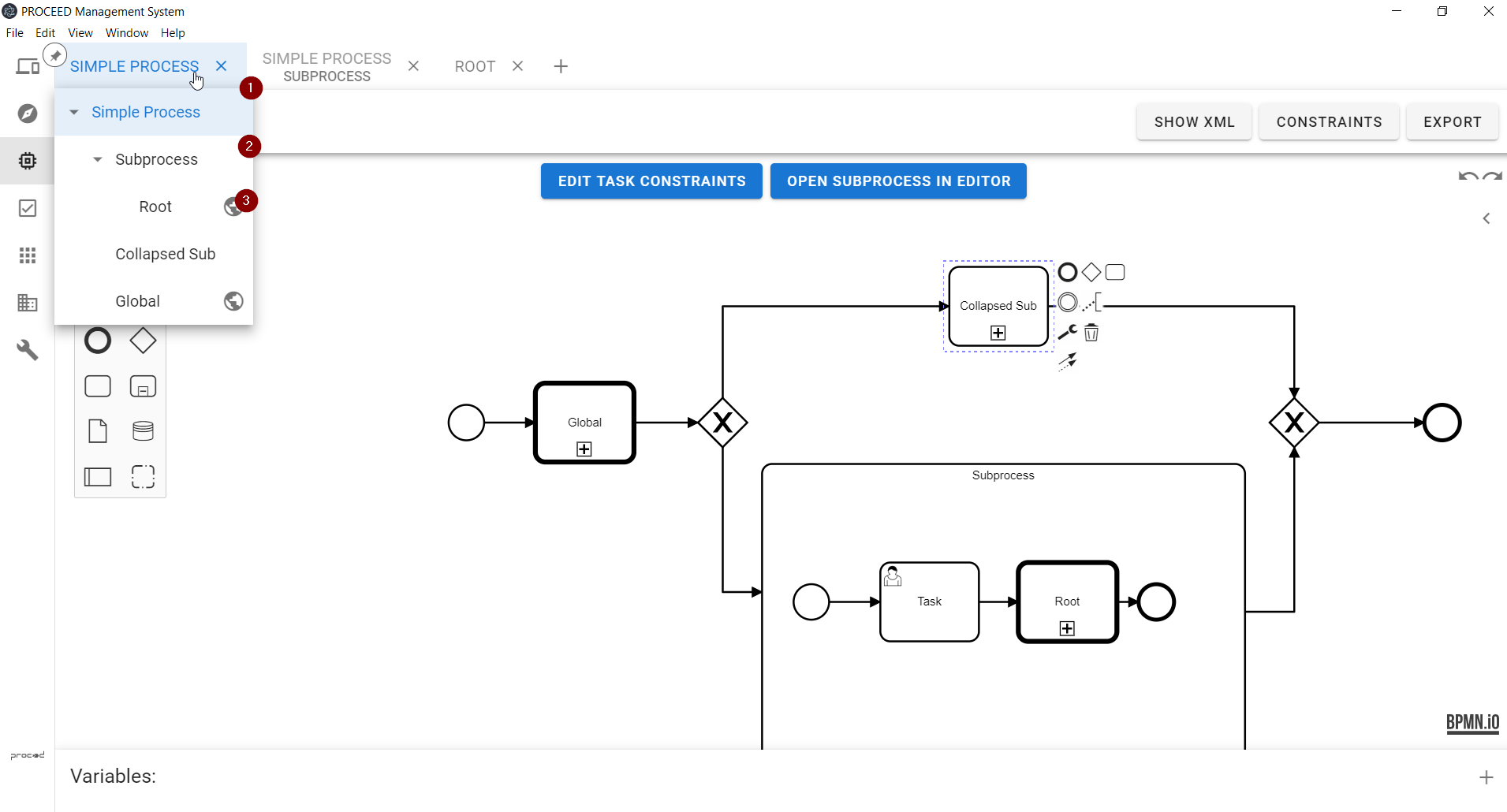Click the checklist icon in left sidebar

[28, 208]
